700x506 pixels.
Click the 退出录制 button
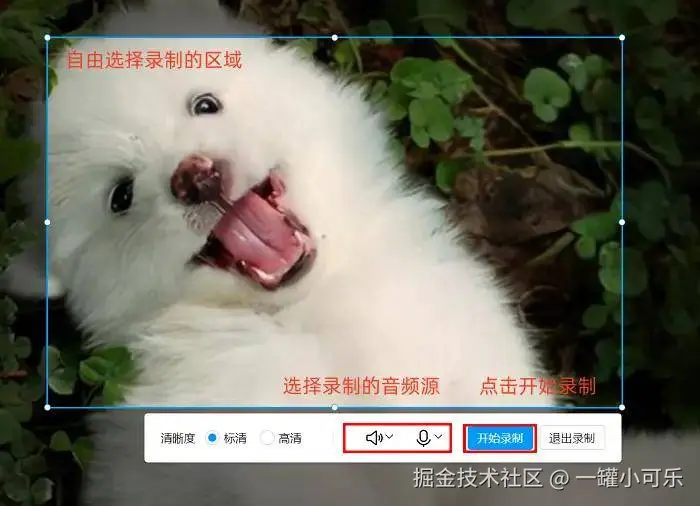(x=572, y=438)
